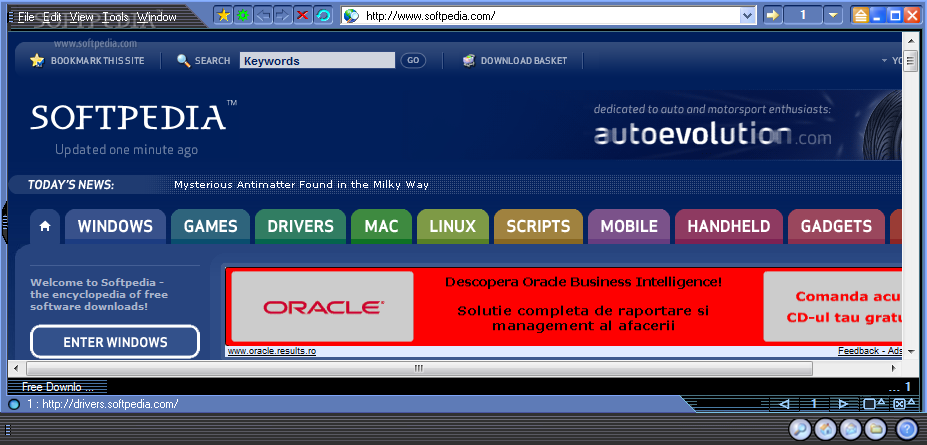Click the ENTER WINDOWS button

[115, 342]
